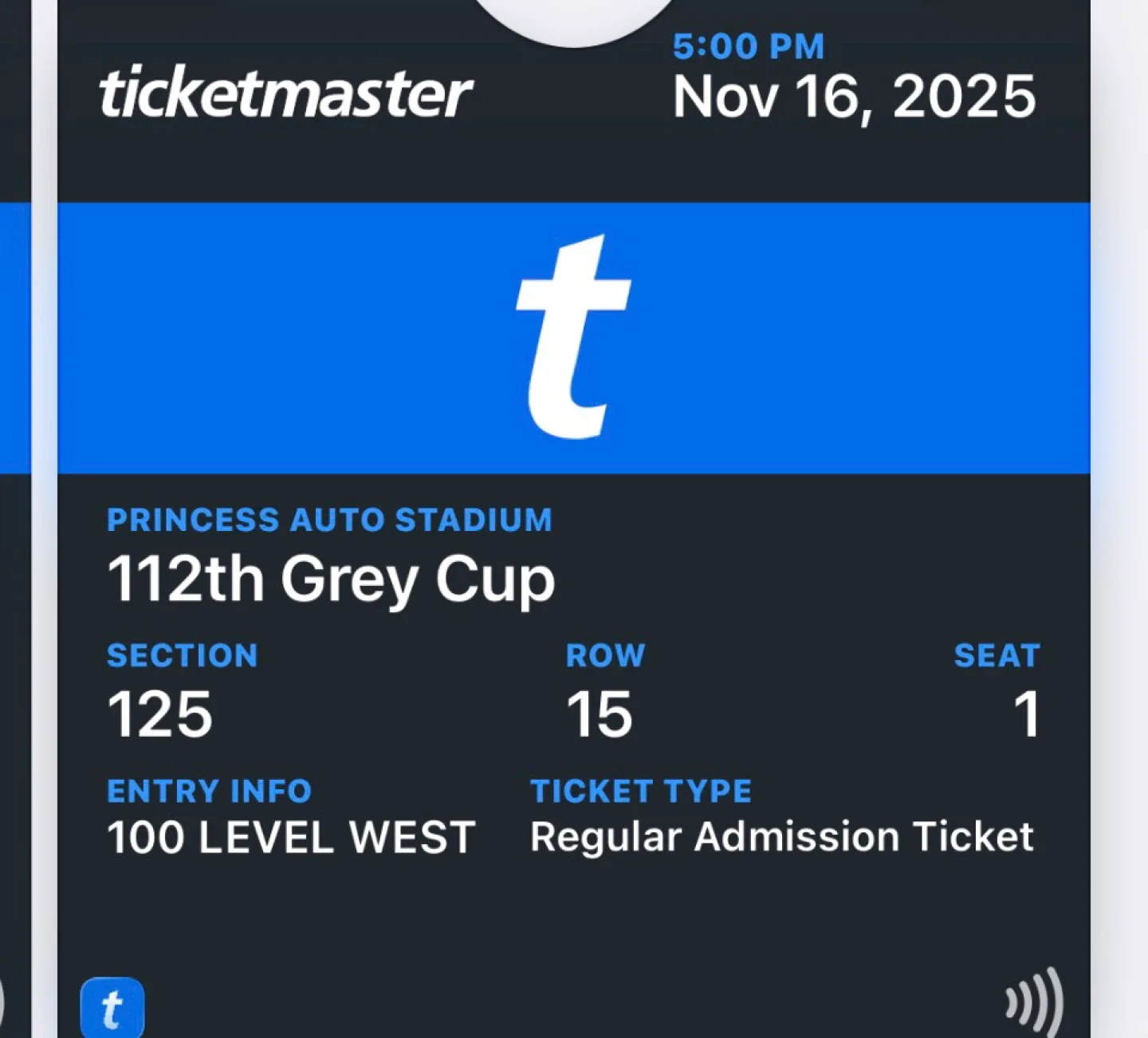1148x1038 pixels.
Task: Tap row number 15
Action: tap(599, 714)
